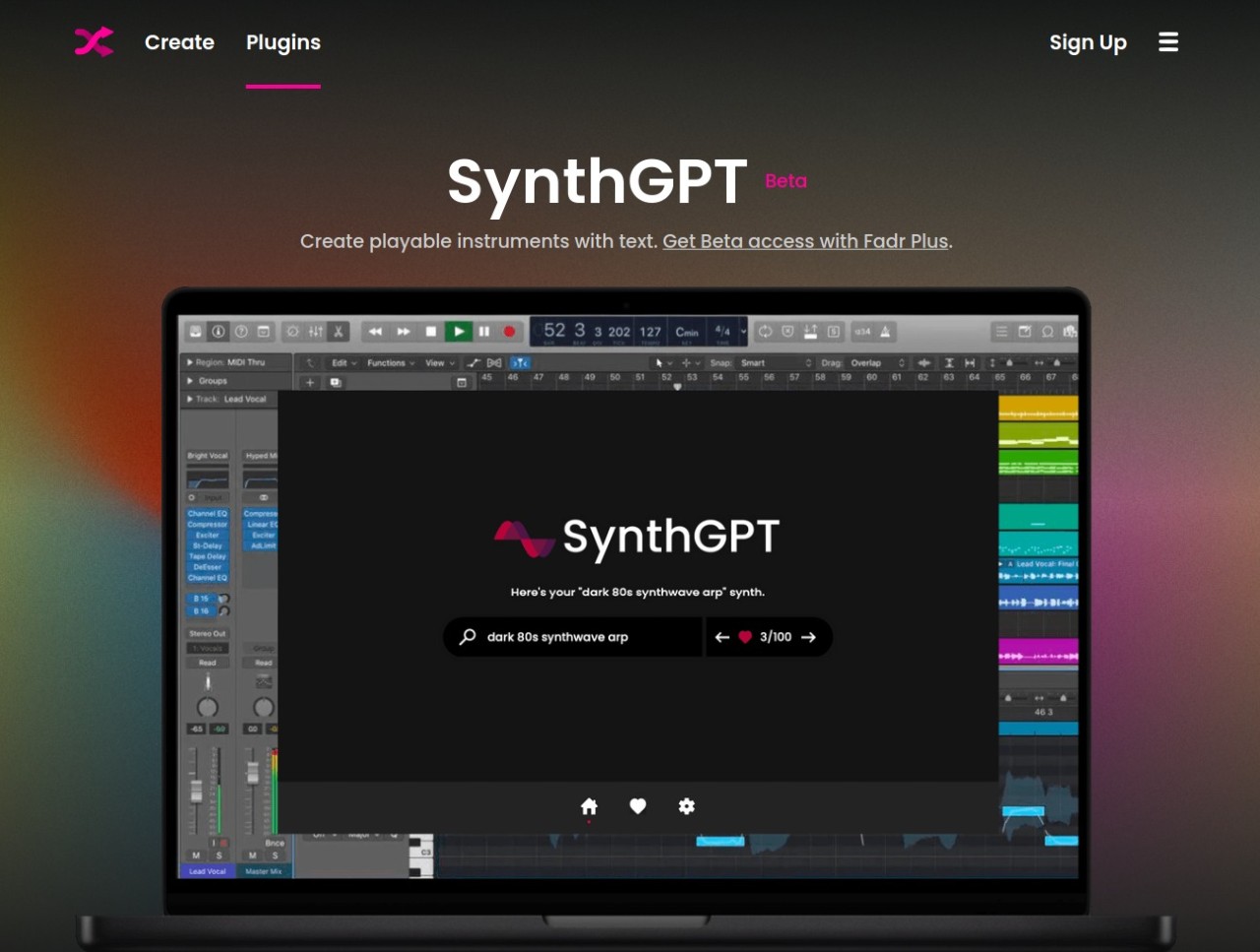1260x952 pixels.
Task: Click the Fadr logo in the top left
Action: [94, 42]
